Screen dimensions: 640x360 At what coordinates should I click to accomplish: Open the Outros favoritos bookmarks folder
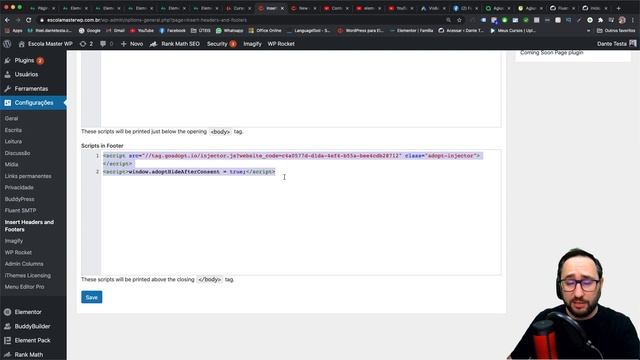616,31
